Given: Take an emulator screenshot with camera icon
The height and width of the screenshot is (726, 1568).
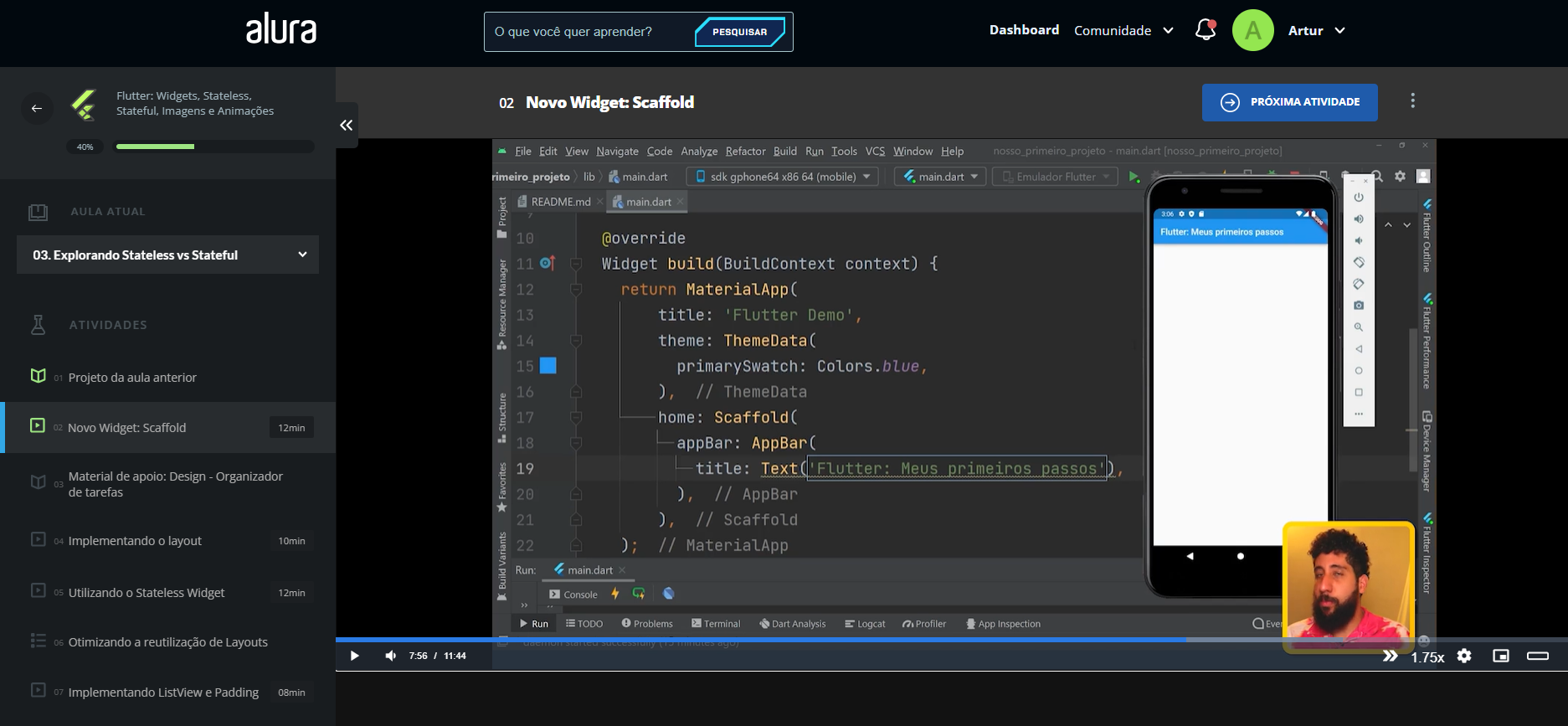Looking at the screenshot, I should click(1359, 306).
